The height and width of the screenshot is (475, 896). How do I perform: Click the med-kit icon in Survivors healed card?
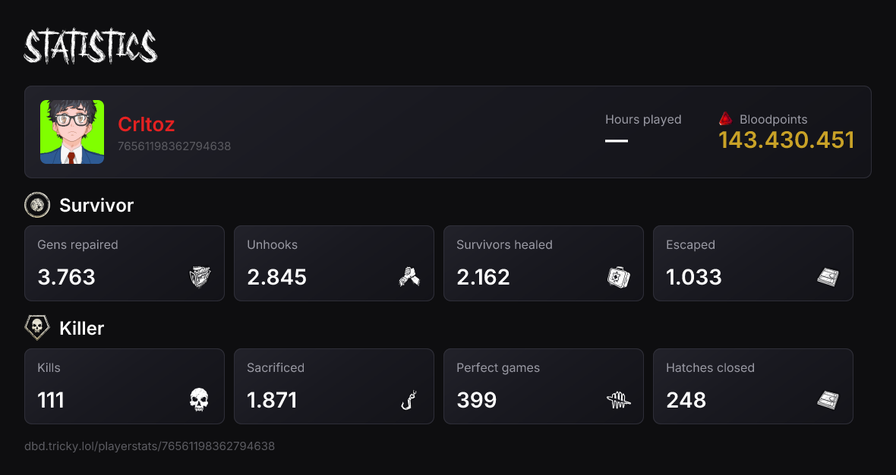(618, 277)
